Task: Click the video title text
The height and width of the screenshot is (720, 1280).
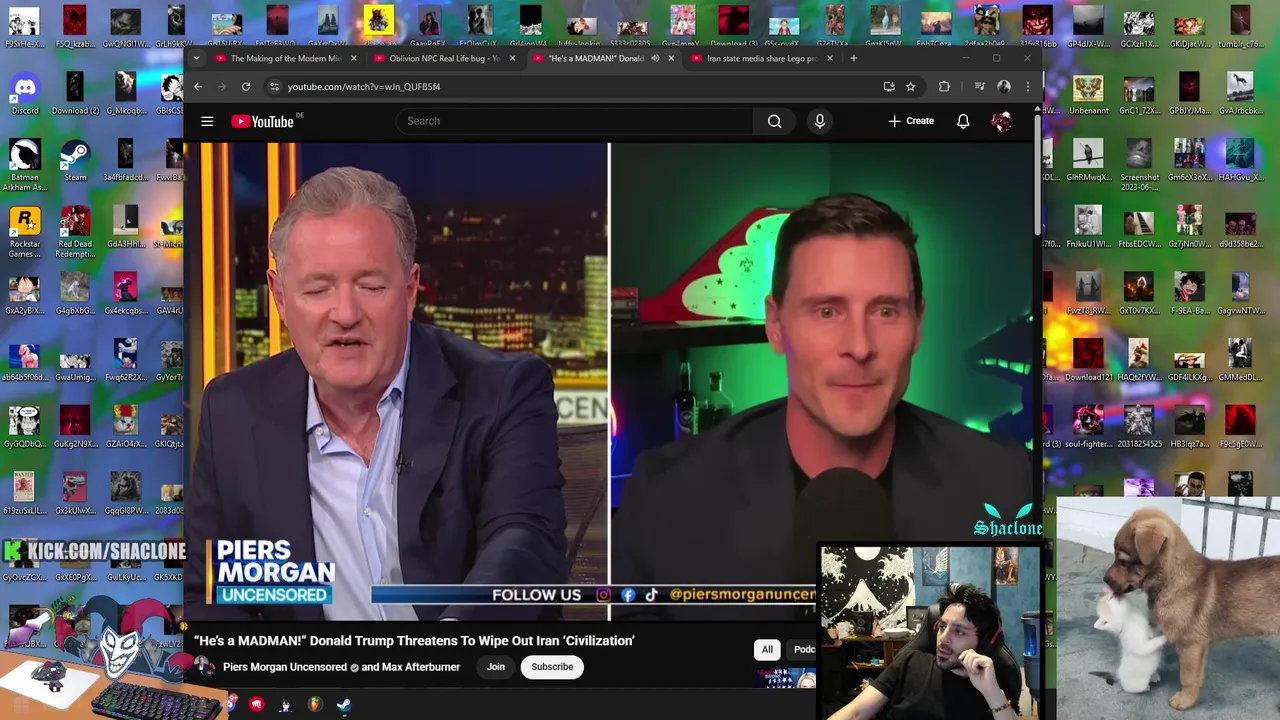Action: 414,641
